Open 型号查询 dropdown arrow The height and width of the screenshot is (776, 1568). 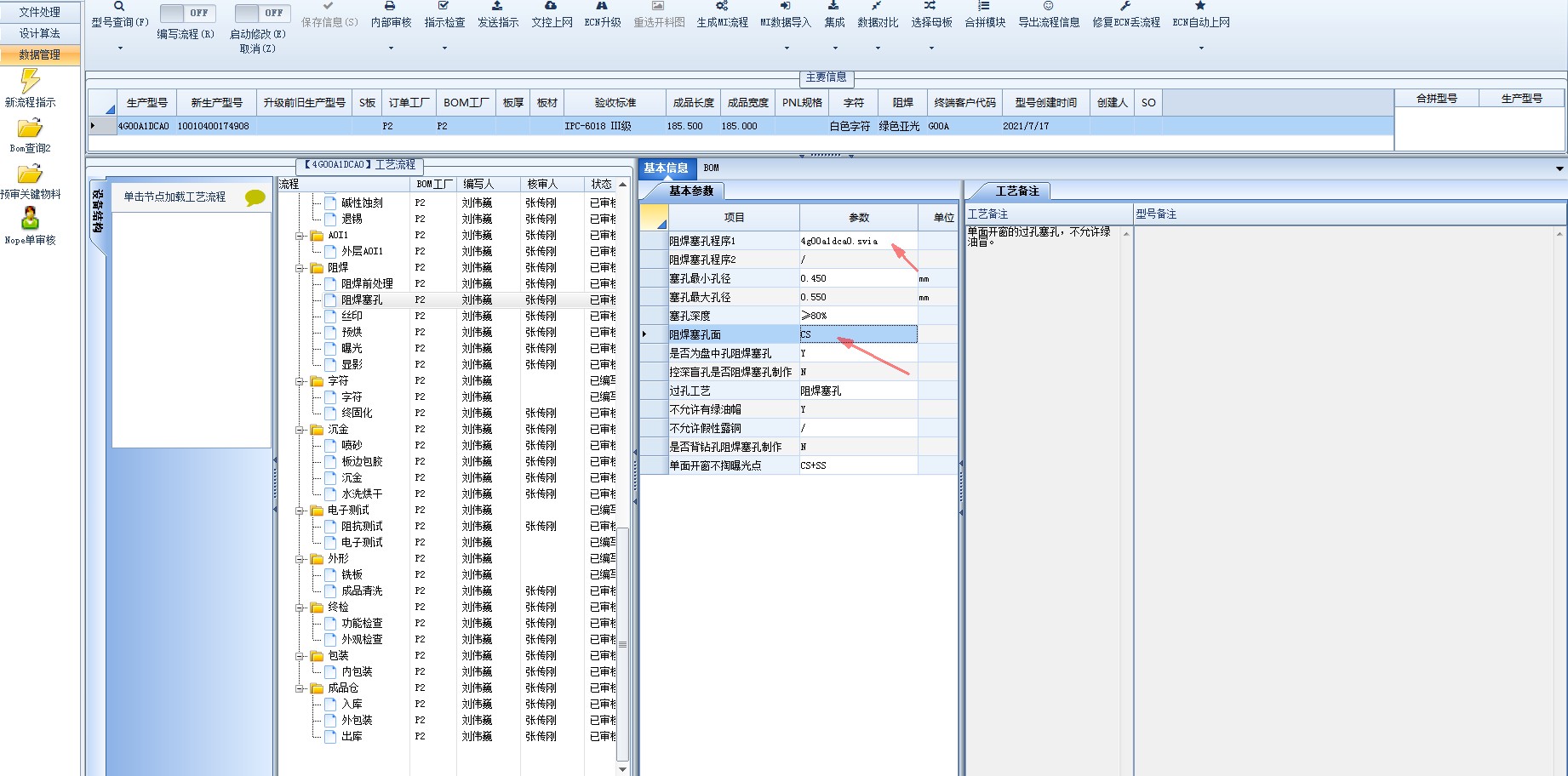(120, 48)
